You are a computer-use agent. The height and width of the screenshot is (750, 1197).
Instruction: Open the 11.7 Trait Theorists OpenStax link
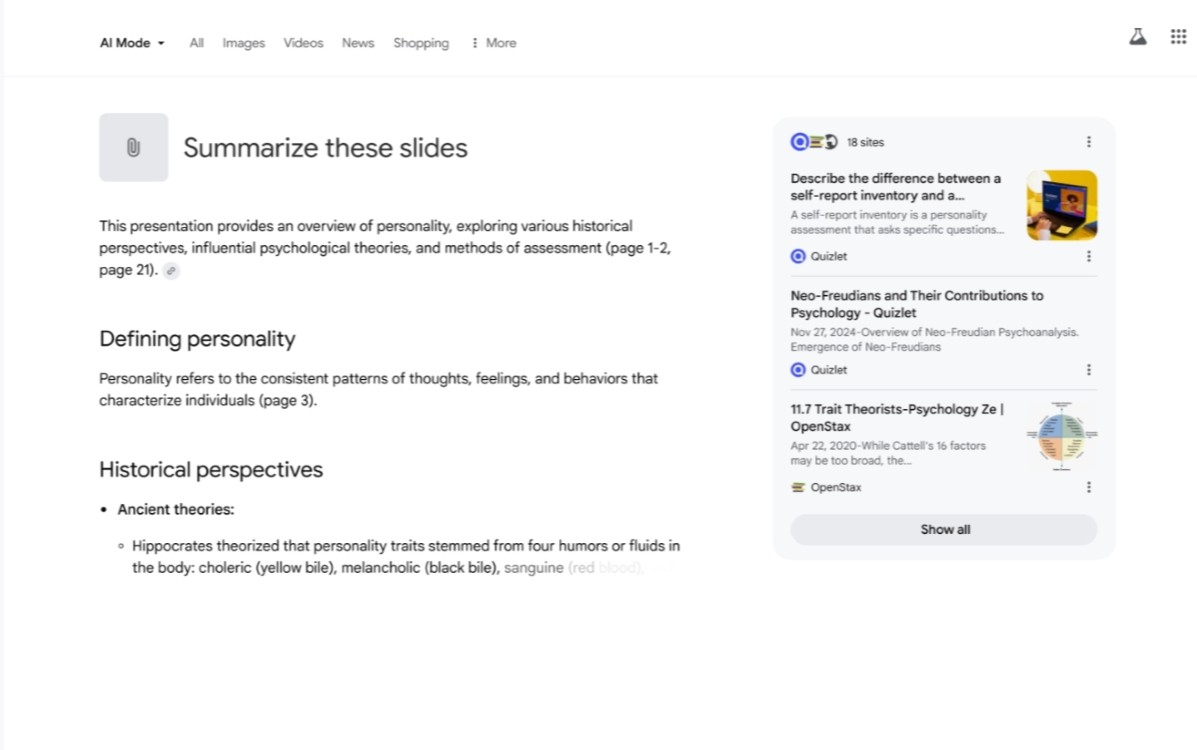coord(897,417)
